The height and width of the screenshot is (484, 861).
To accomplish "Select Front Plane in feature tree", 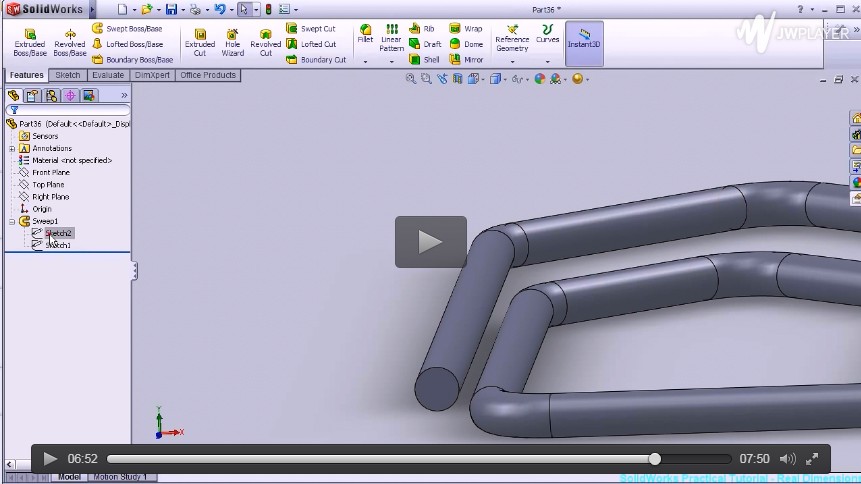I will (50, 172).
